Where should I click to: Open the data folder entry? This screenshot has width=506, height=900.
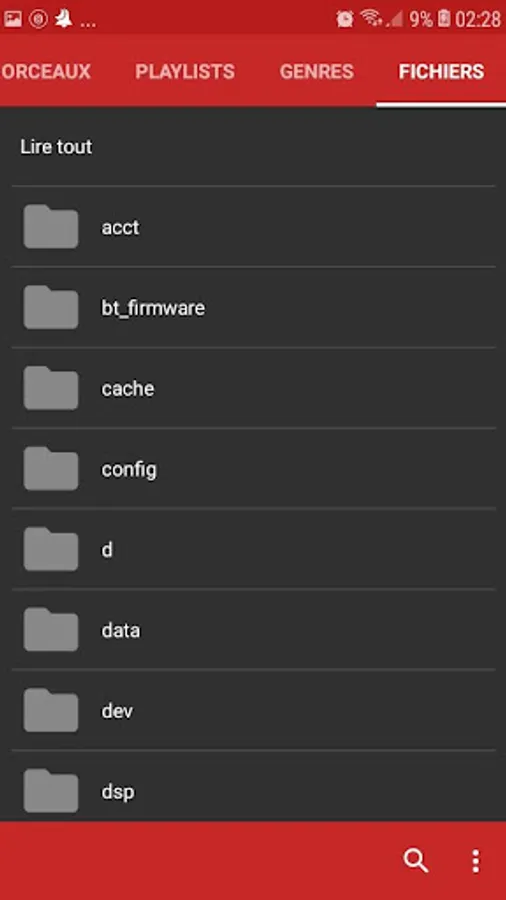click(x=253, y=630)
